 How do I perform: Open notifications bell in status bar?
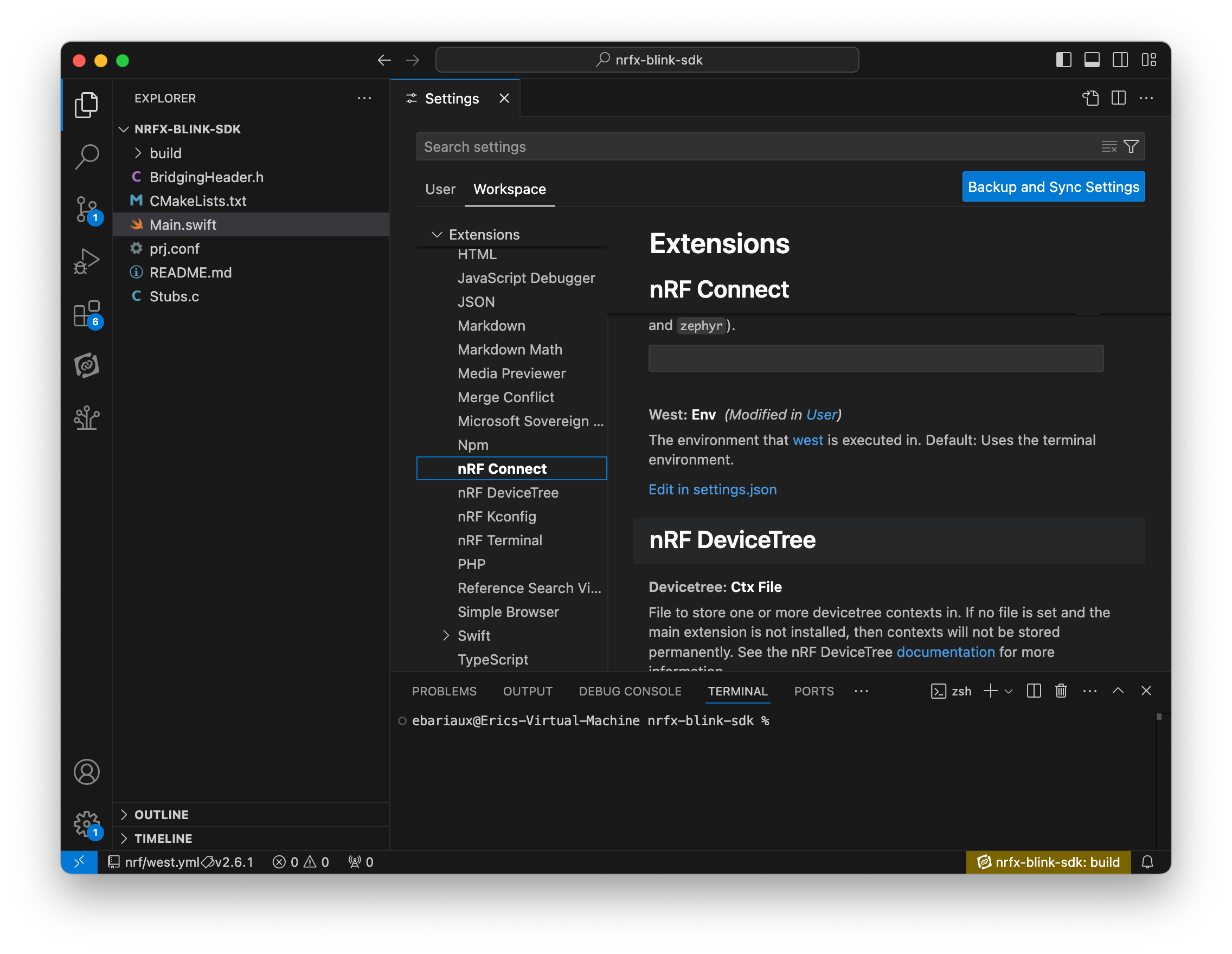(1147, 862)
